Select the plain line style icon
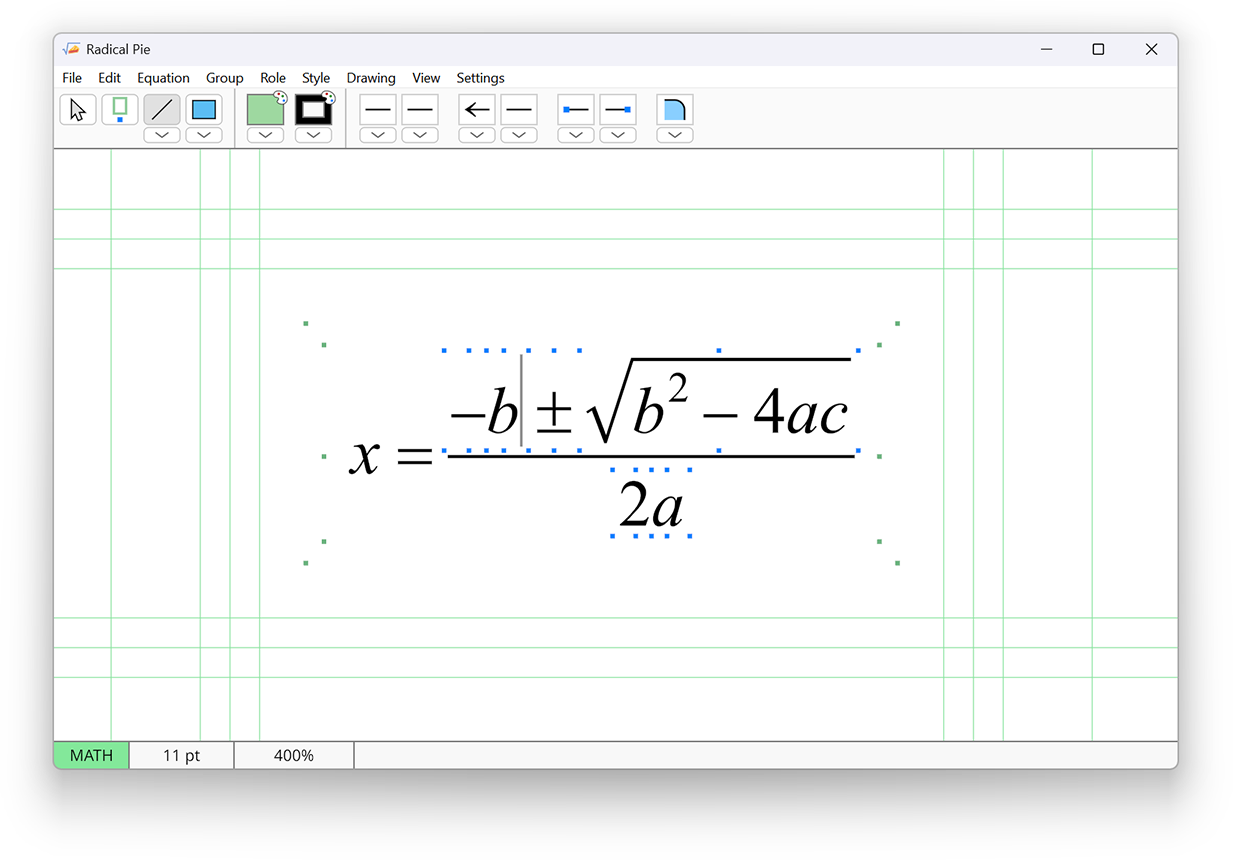 tap(377, 109)
